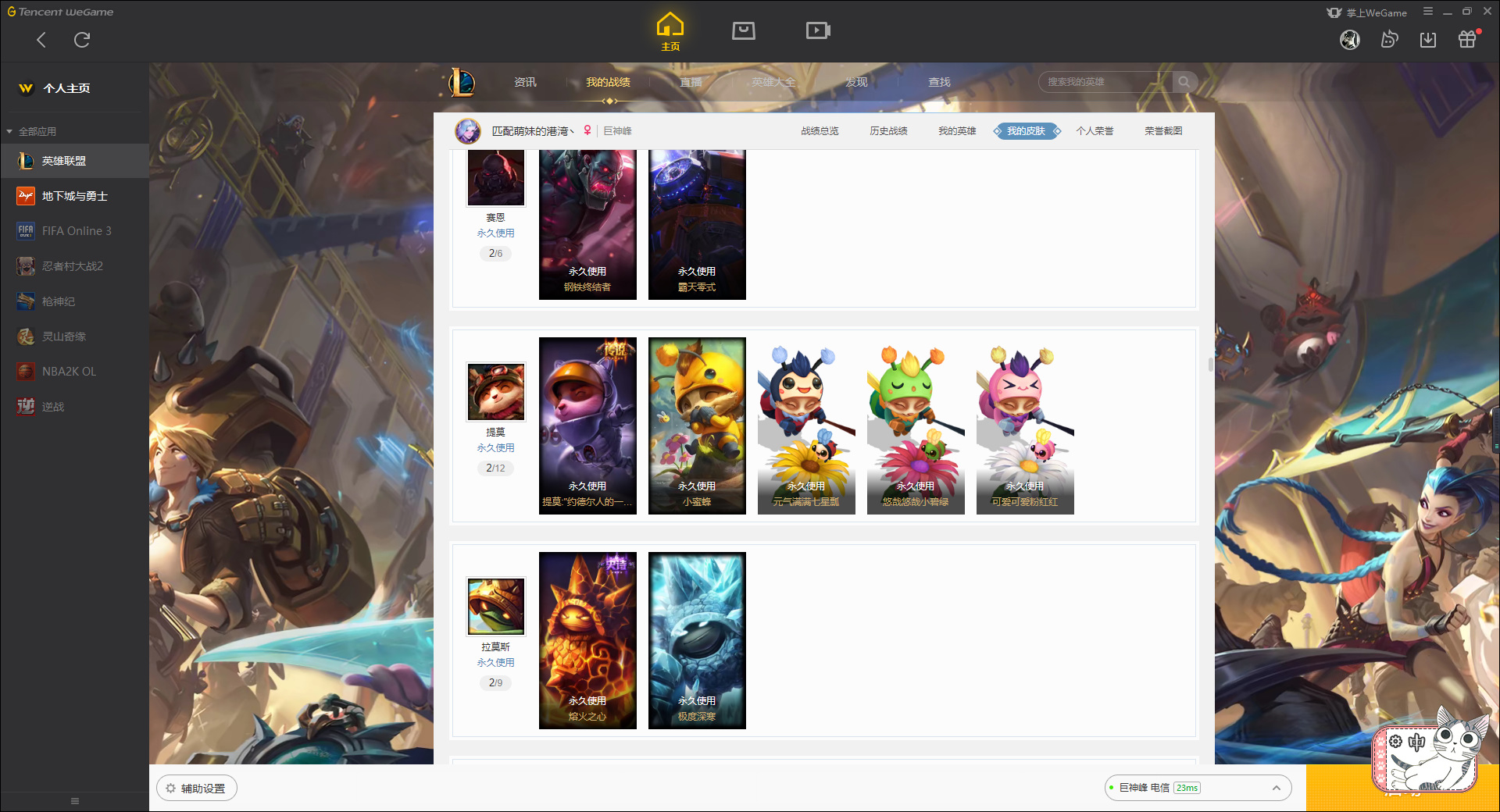The image size is (1500, 812).
Task: Open the 主页 home icon
Action: (670, 32)
